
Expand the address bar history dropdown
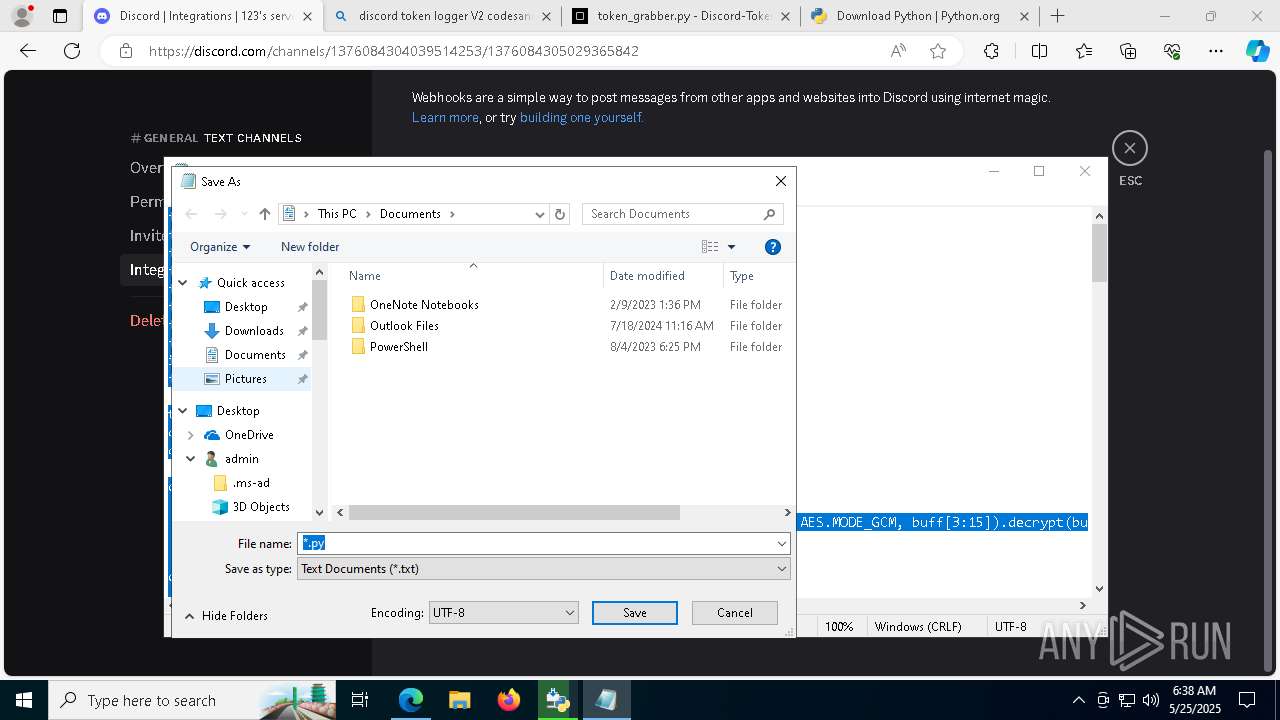click(539, 214)
